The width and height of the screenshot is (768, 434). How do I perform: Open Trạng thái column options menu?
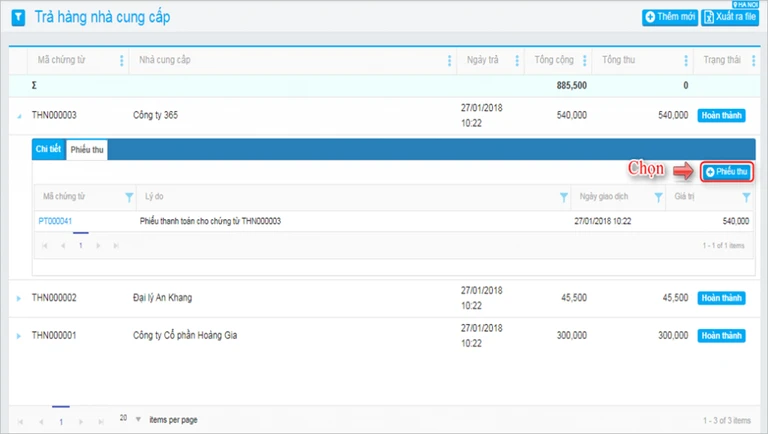[753, 60]
